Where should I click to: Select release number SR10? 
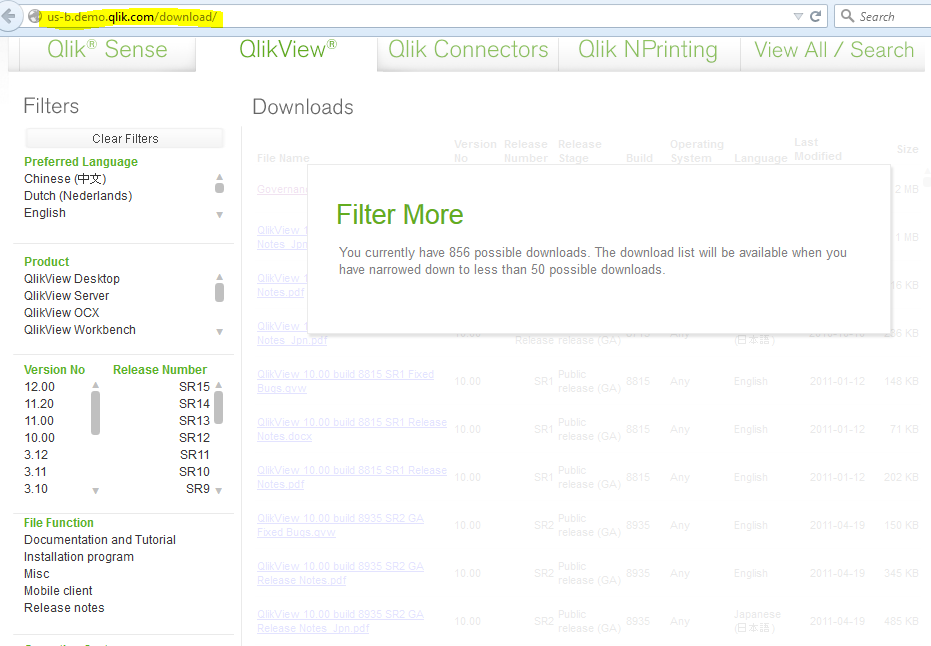click(195, 472)
